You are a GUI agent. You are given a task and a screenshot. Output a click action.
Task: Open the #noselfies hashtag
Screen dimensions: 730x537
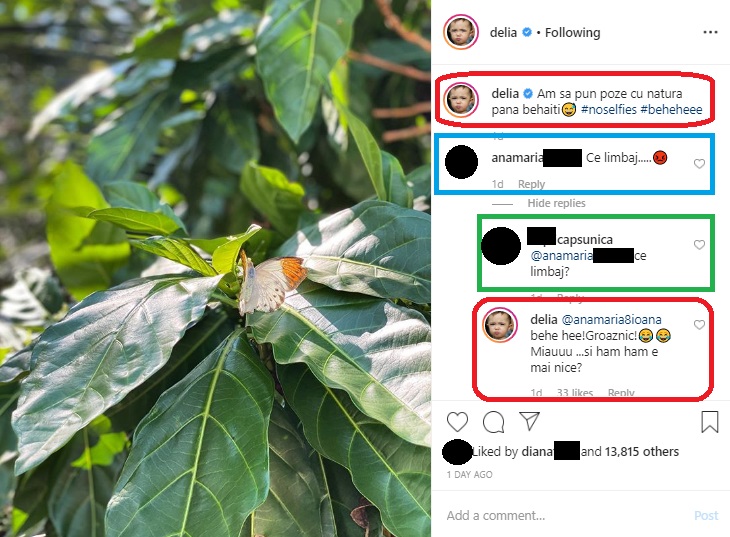[608, 109]
